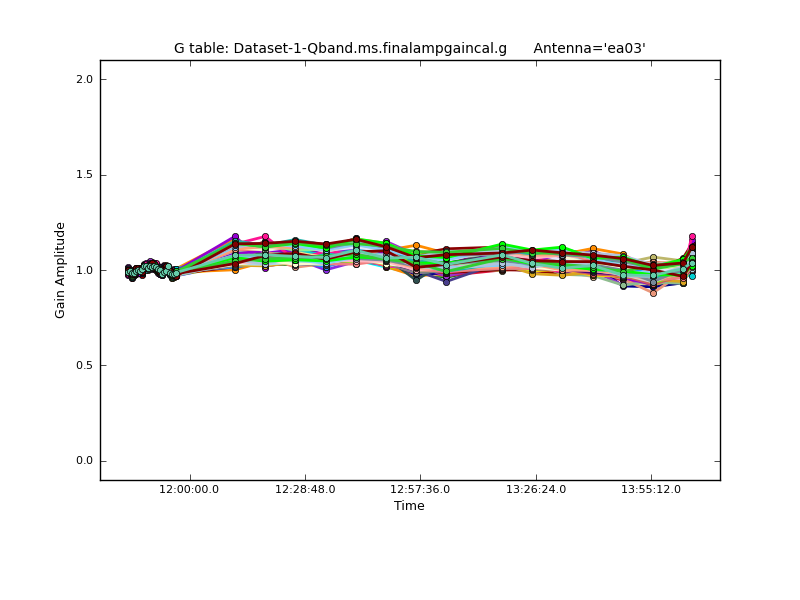Click the 12:28:48.0 time tick label
This screenshot has height=600, width=800.
coord(305,490)
